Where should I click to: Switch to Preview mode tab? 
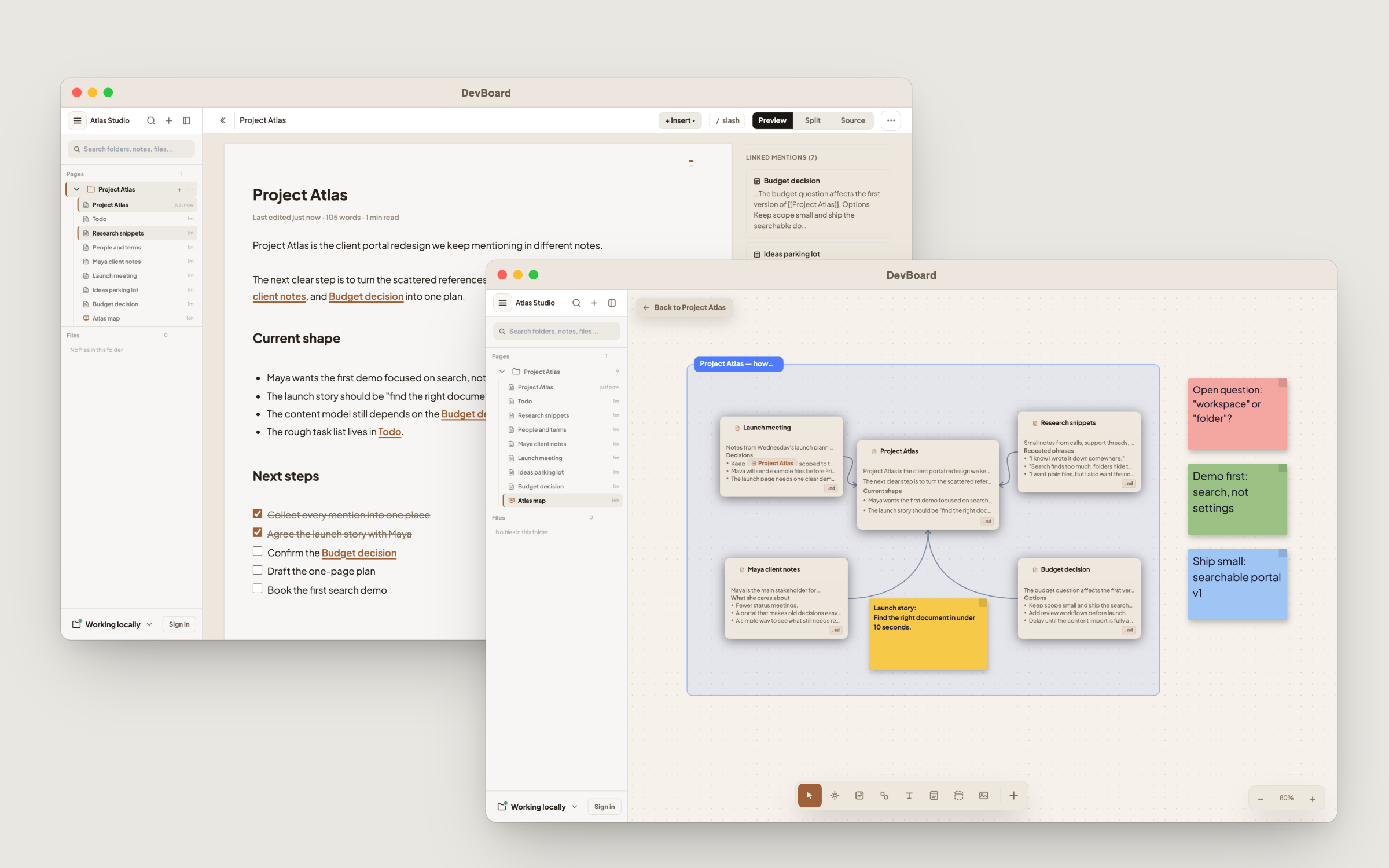point(772,120)
